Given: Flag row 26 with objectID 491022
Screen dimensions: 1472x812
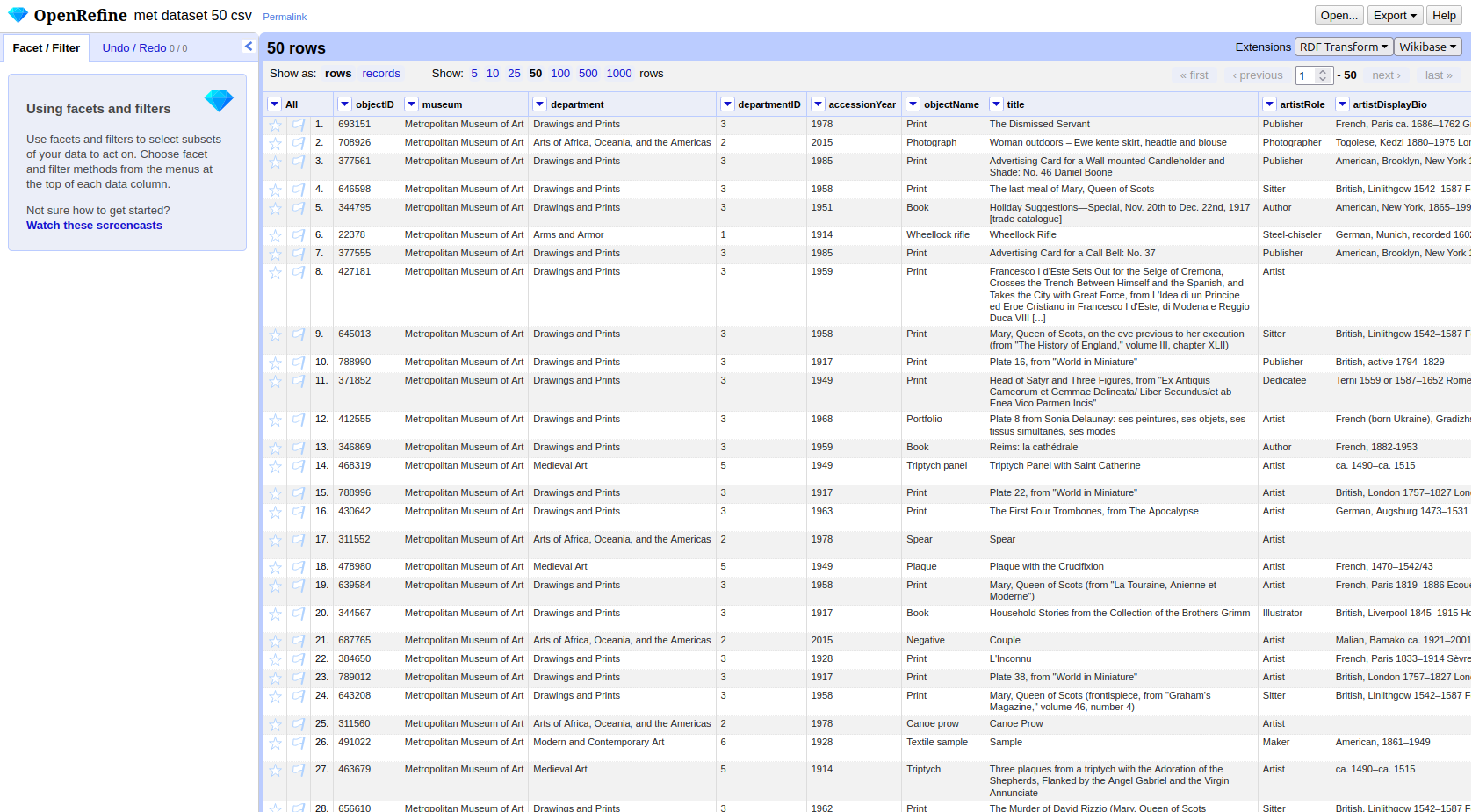Looking at the screenshot, I should click(x=299, y=743).
